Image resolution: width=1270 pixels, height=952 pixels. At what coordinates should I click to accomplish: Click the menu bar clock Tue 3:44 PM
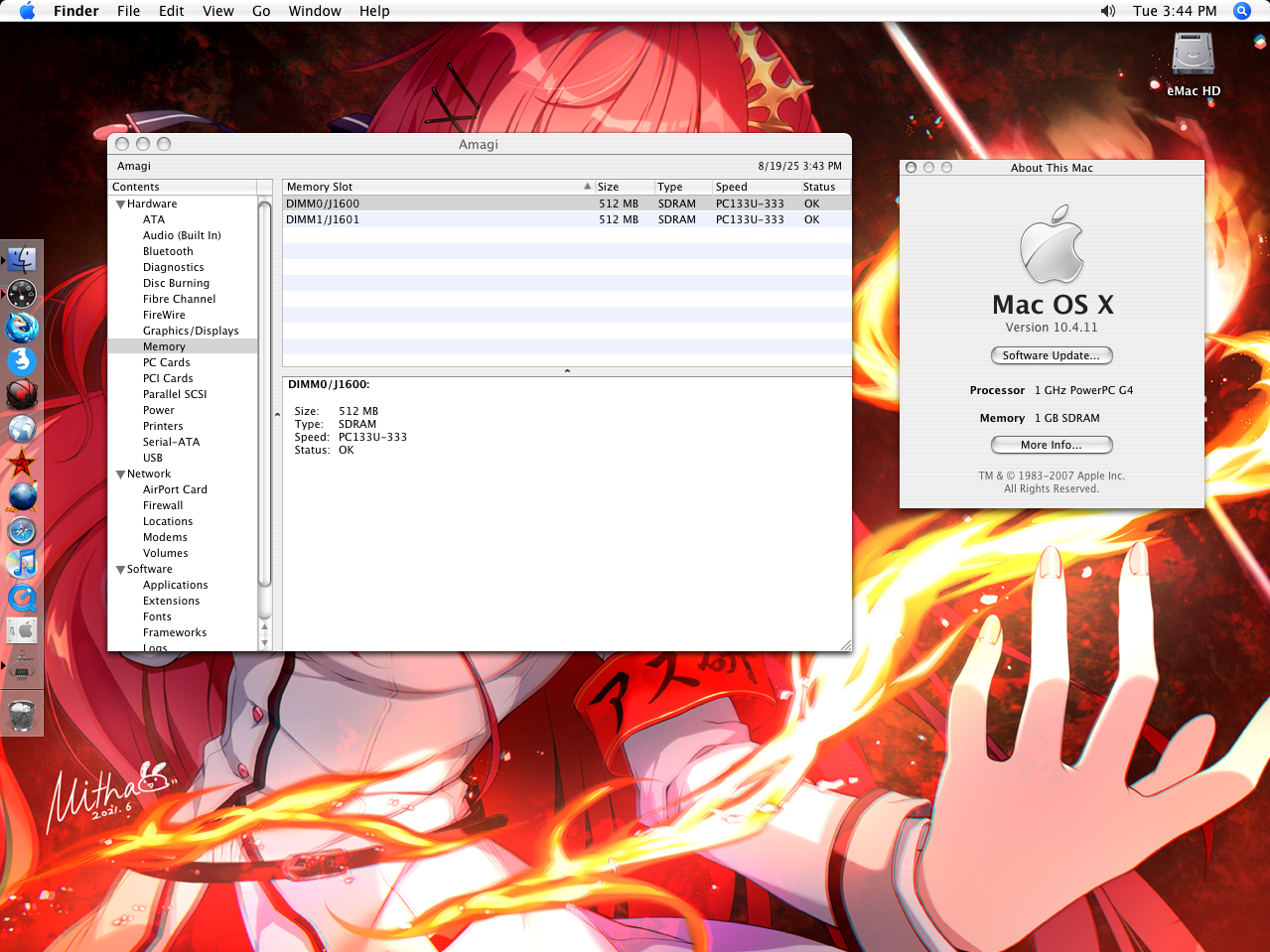pos(1175,11)
